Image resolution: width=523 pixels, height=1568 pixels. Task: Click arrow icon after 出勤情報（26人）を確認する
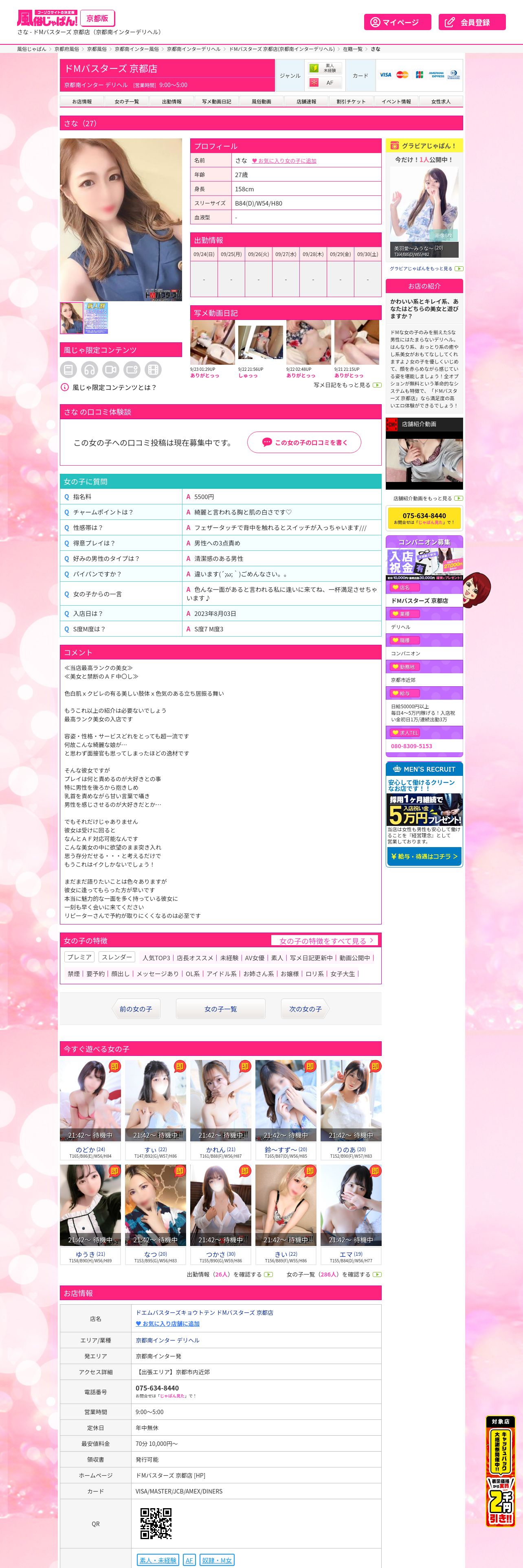[268, 1274]
